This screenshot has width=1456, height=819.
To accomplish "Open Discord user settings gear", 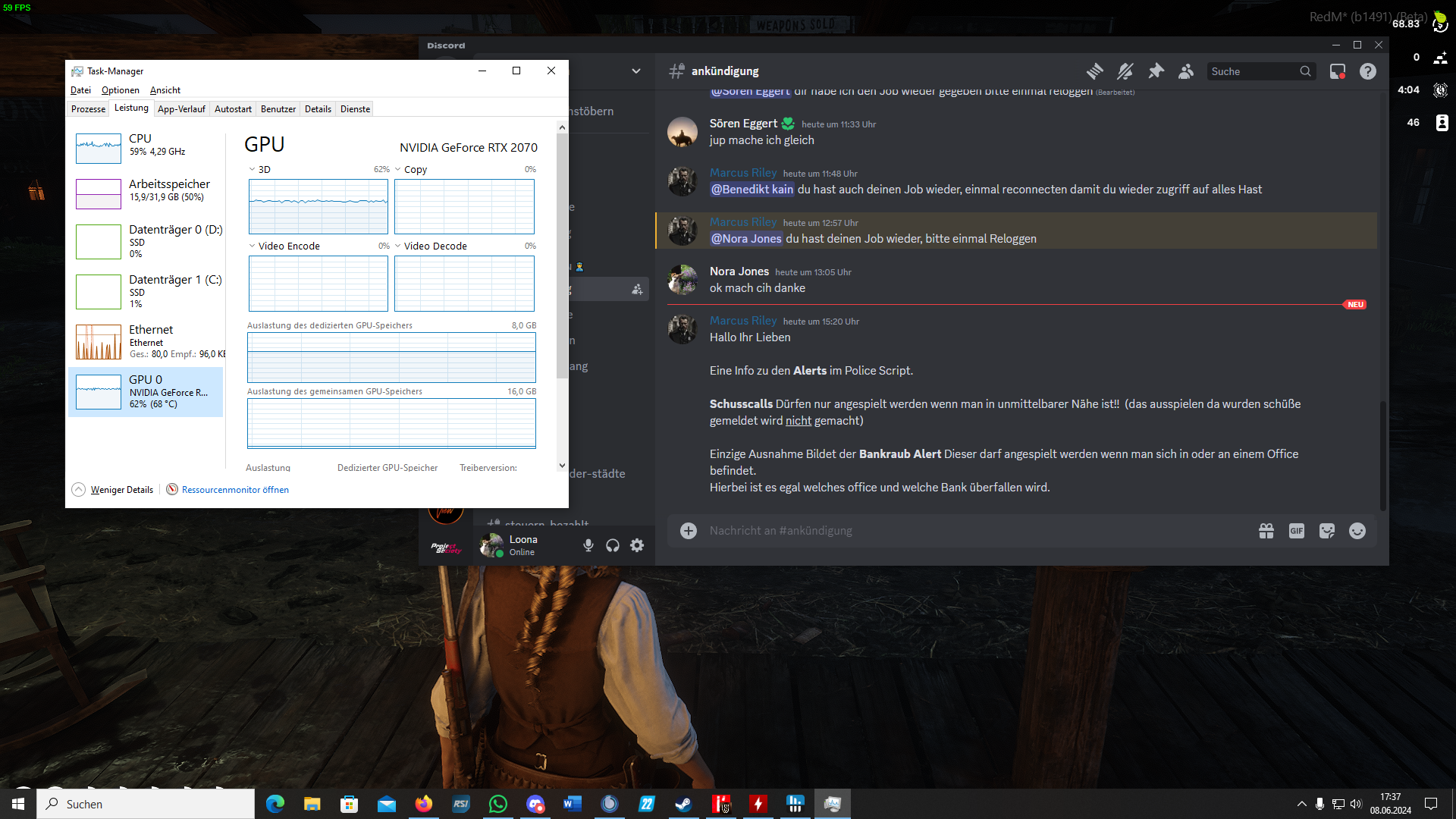I will pyautogui.click(x=637, y=545).
